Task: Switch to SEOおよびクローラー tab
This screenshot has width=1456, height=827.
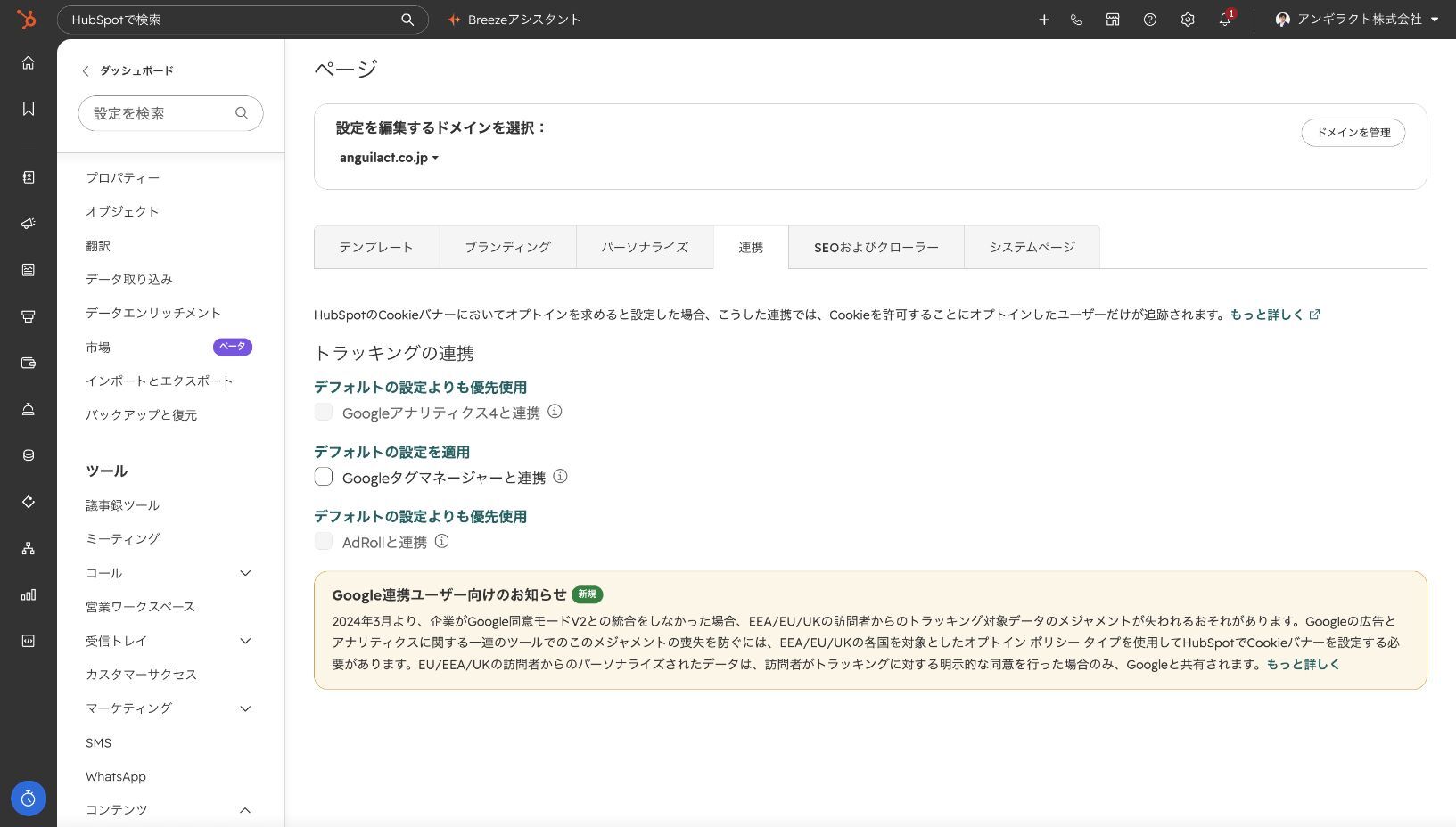Action: pos(876,247)
